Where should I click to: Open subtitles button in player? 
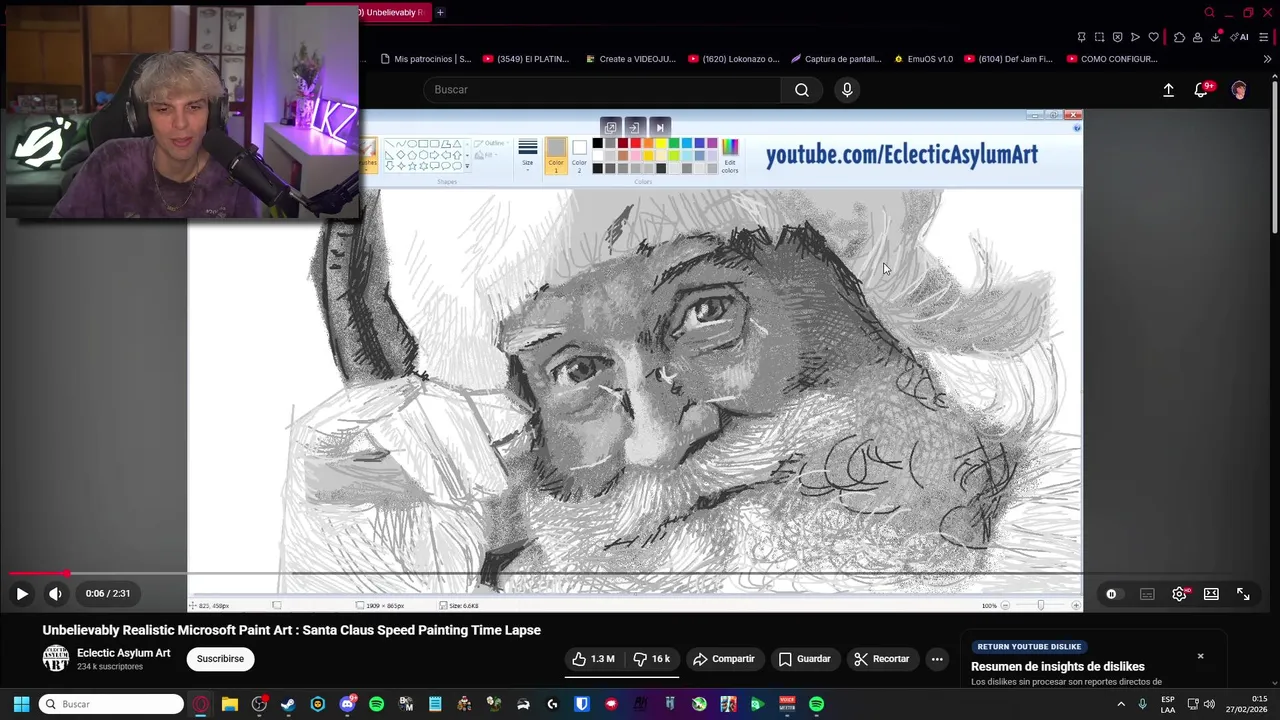click(x=1147, y=594)
